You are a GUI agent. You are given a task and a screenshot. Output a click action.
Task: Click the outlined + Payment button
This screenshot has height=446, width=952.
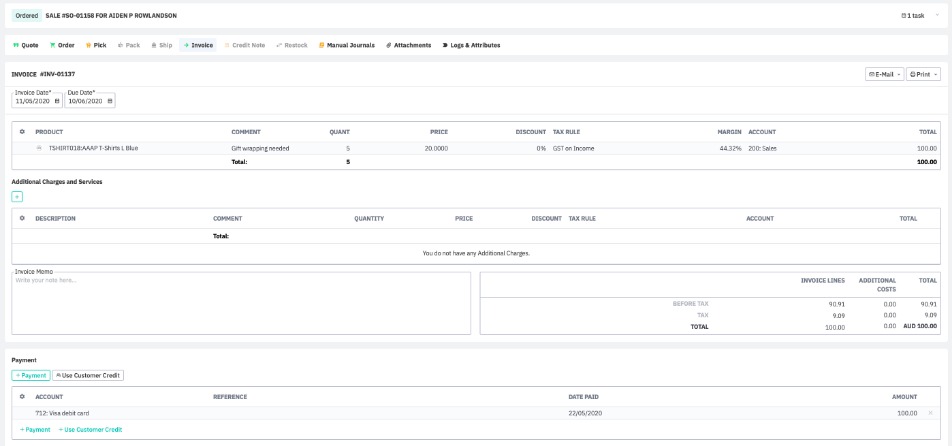coord(29,375)
